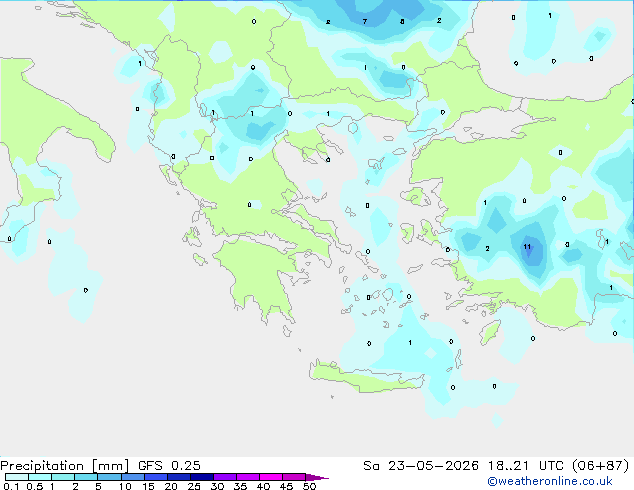Image resolution: width=634 pixels, height=490 pixels.
Task: Click the 25–30 mm navy legend box
Action: [202, 477]
